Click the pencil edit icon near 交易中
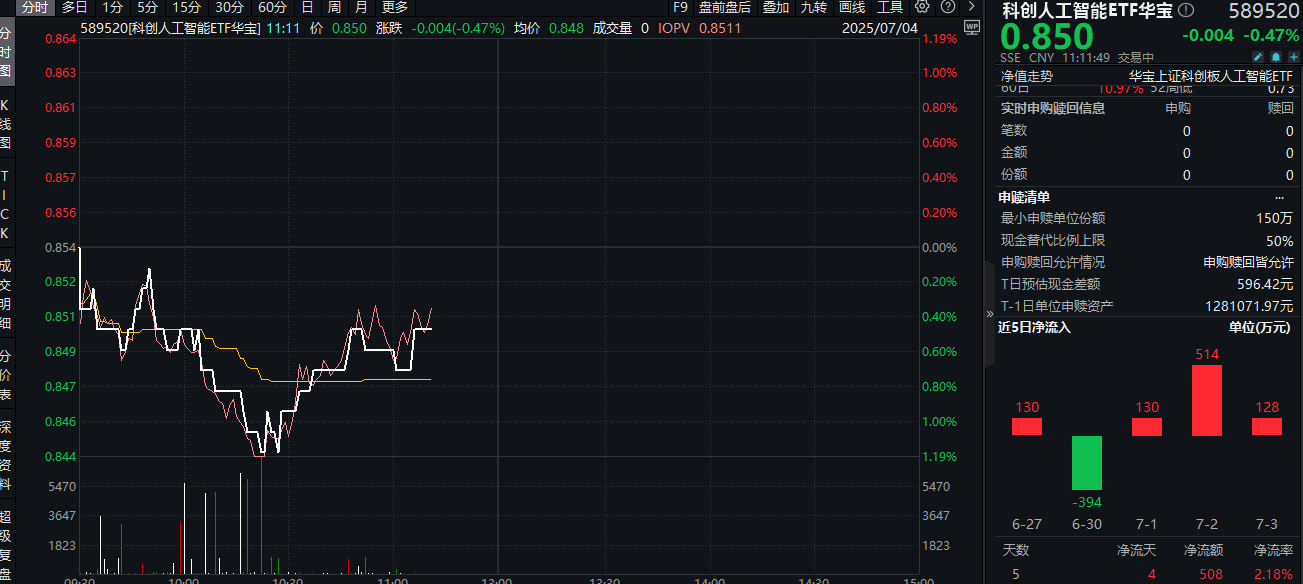The width and height of the screenshot is (1303, 584). pyautogui.click(x=1258, y=56)
